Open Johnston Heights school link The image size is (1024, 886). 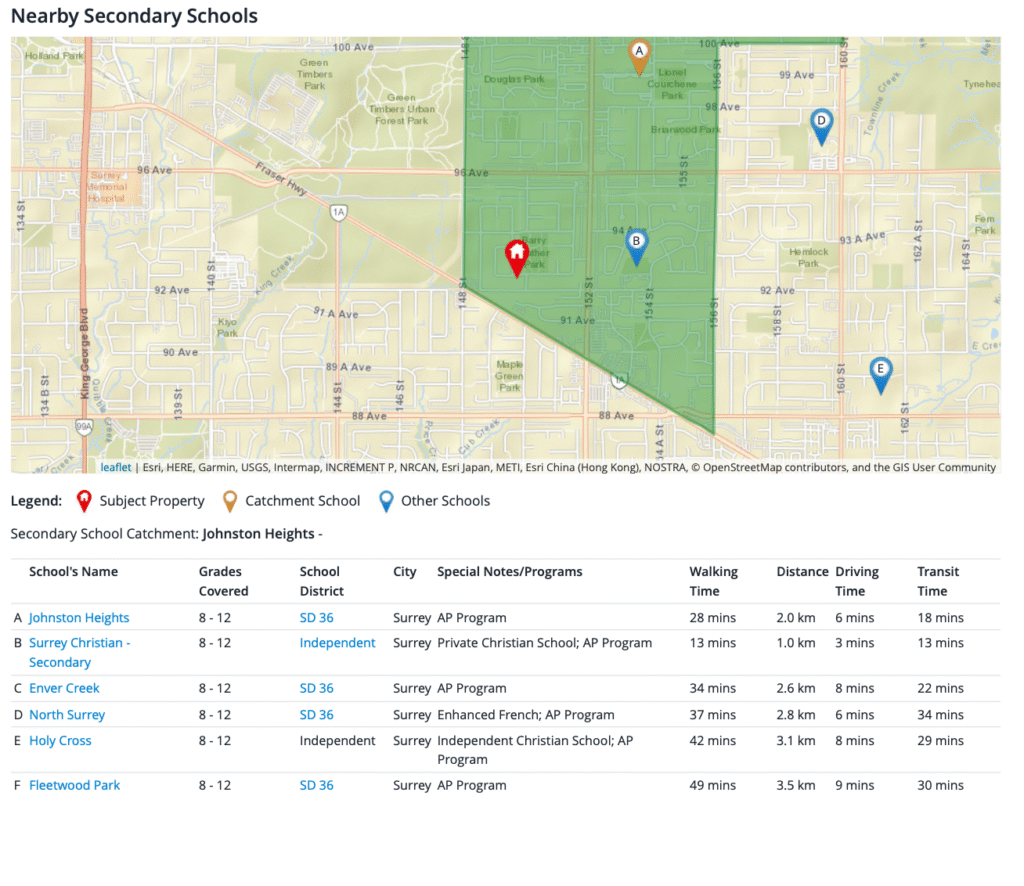(x=79, y=618)
